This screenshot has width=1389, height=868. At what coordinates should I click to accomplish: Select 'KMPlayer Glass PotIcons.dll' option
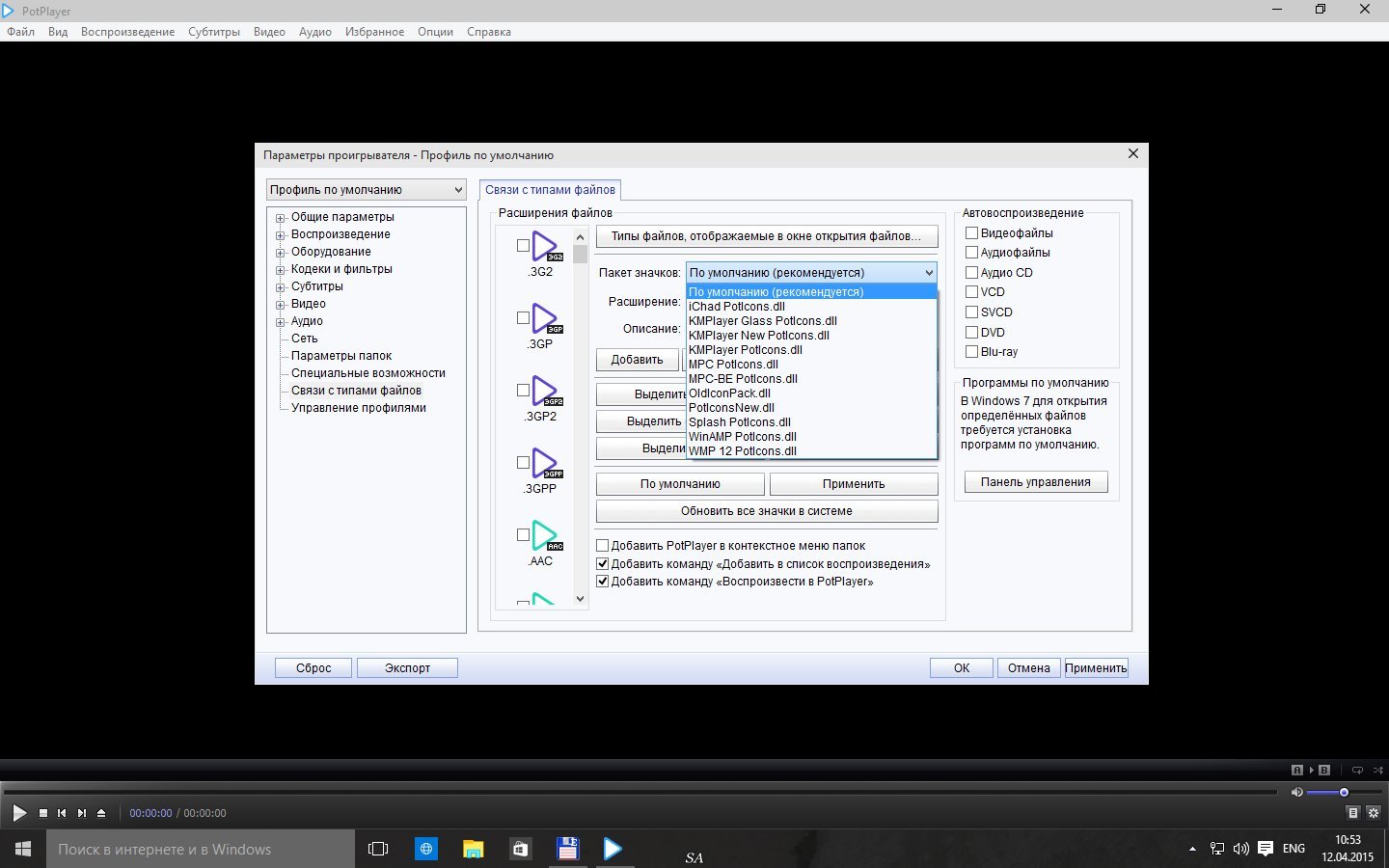[x=811, y=321]
